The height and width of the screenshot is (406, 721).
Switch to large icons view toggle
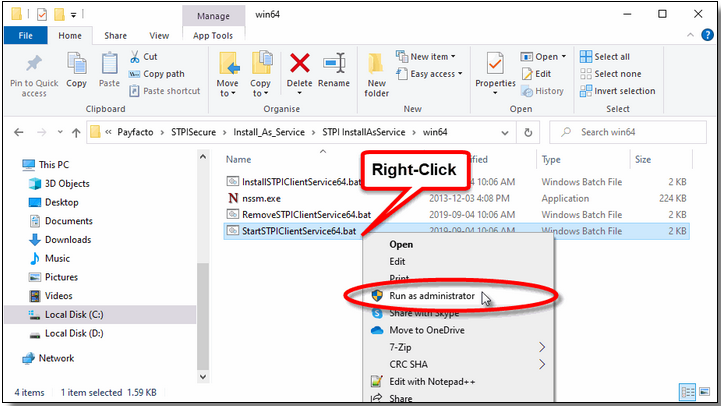click(x=703, y=392)
